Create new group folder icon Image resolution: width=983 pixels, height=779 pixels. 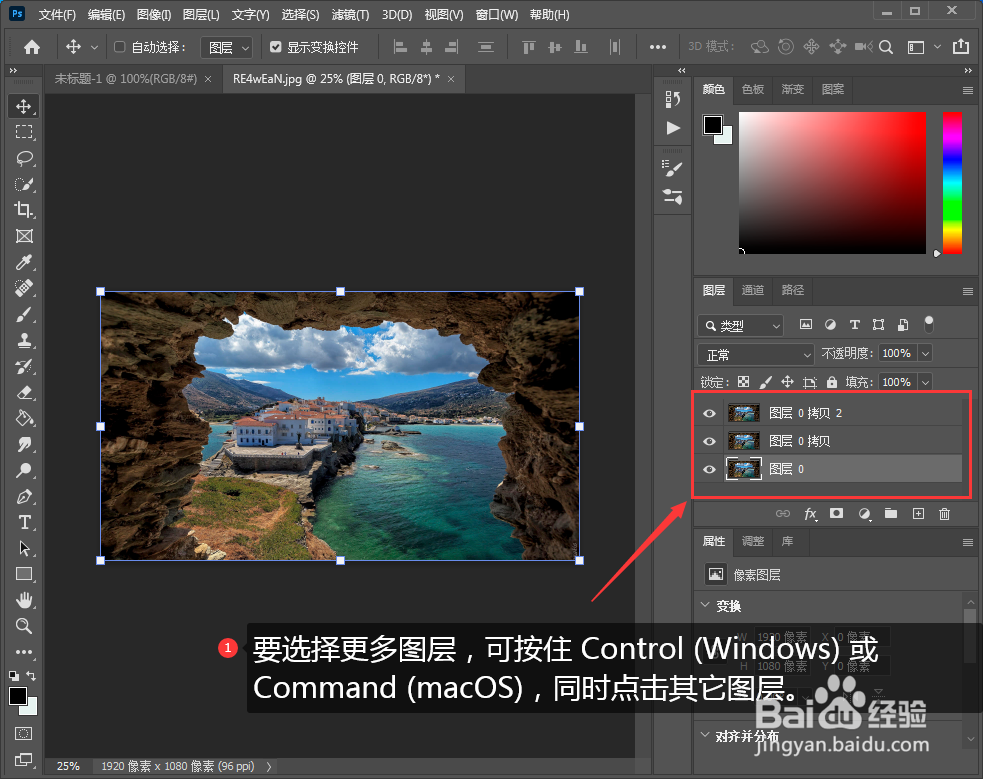[891, 513]
